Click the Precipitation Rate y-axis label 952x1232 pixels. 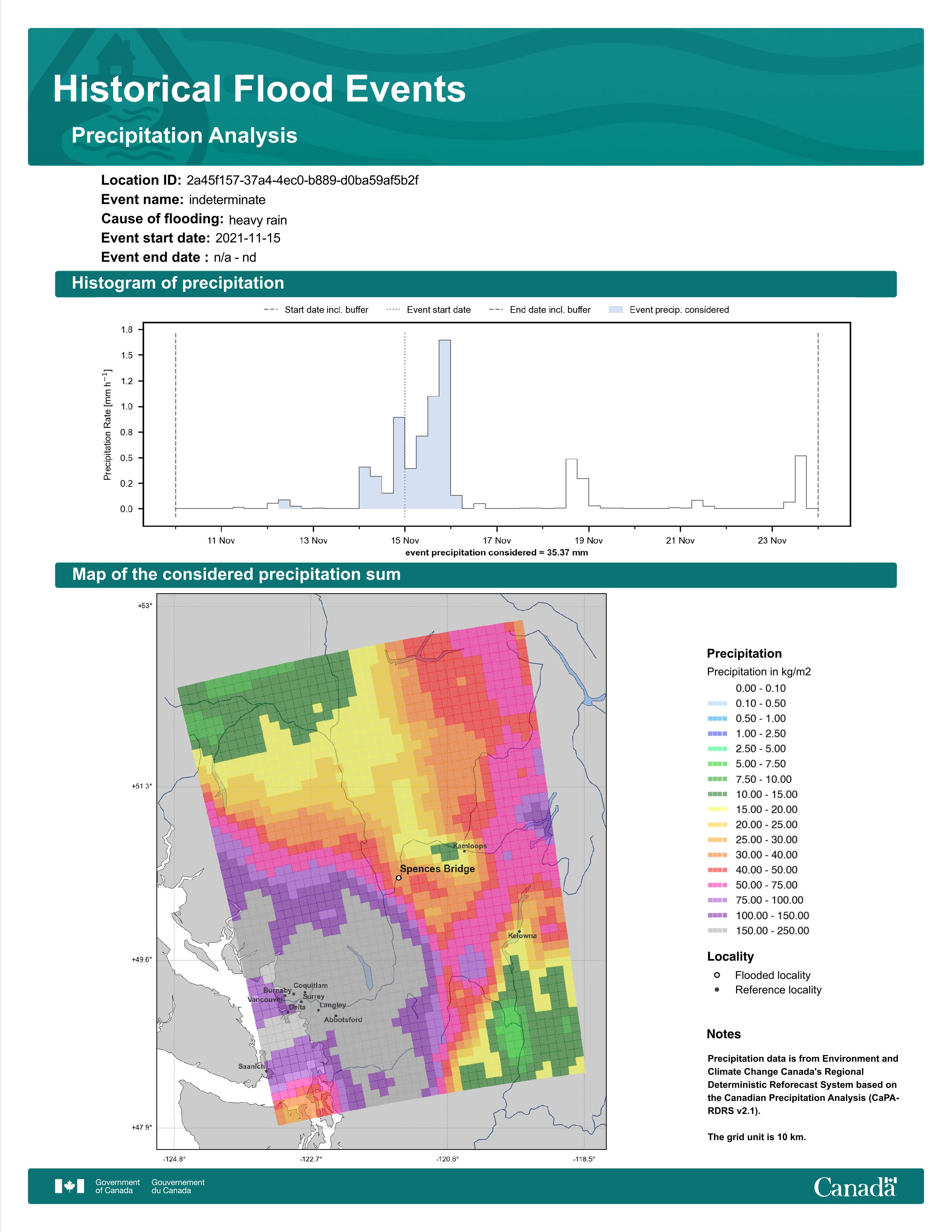point(107,425)
